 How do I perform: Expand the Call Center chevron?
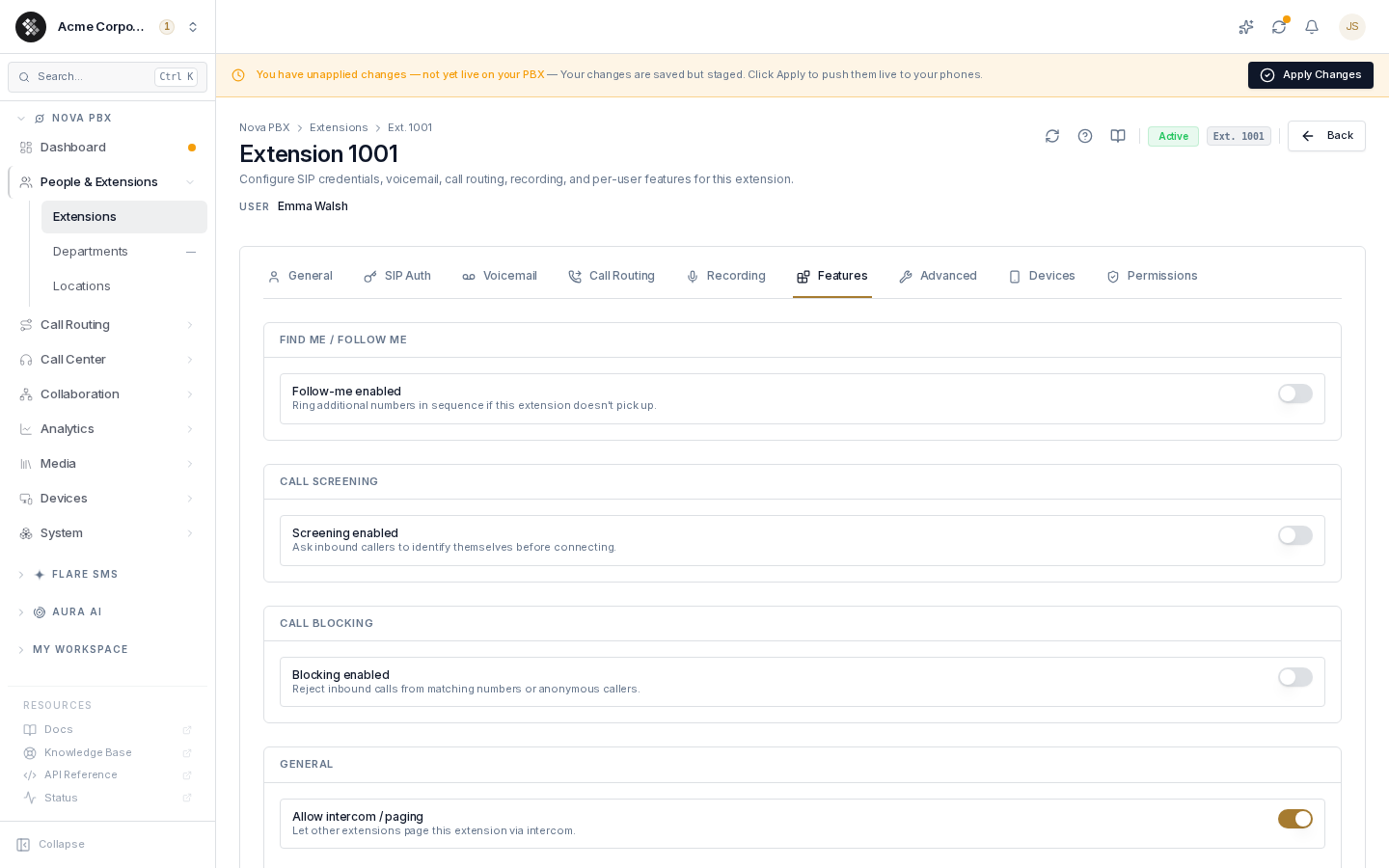point(190,360)
